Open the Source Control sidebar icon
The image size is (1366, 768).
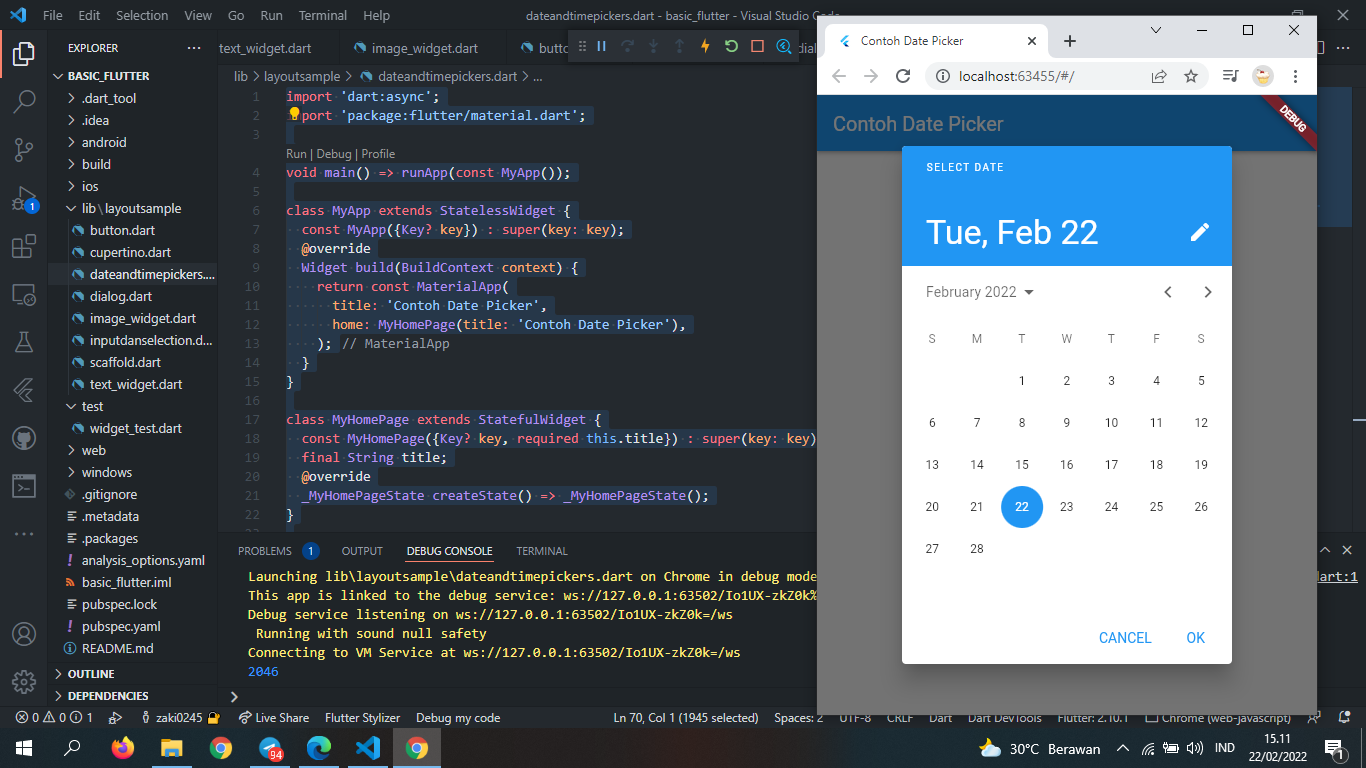click(24, 146)
